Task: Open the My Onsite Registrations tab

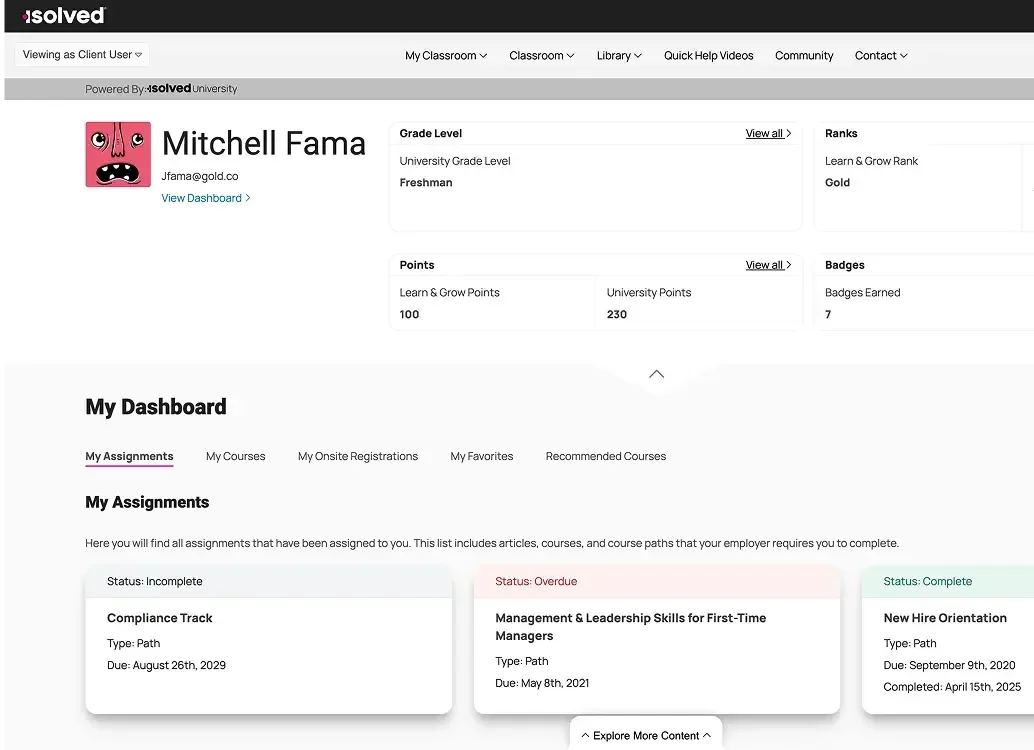Action: (x=357, y=456)
